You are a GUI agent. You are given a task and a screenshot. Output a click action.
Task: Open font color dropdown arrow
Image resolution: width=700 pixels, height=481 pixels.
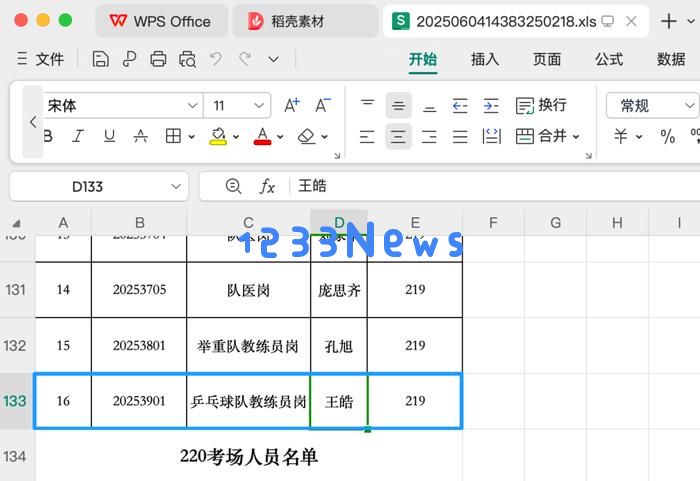point(280,137)
